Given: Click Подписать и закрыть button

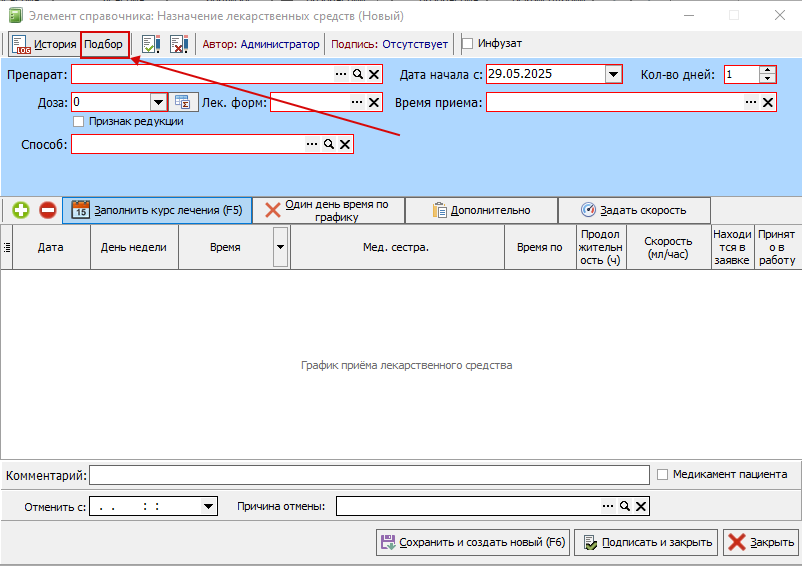Looking at the screenshot, I should click(647, 542).
